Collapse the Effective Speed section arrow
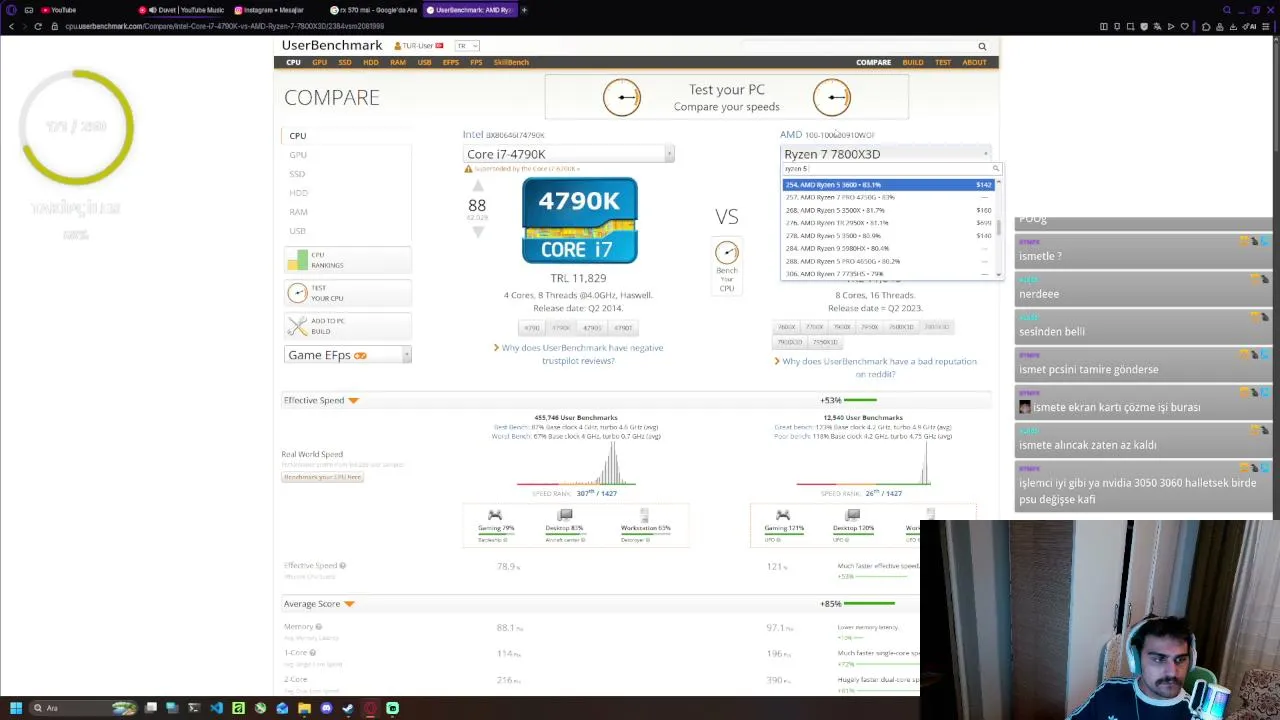This screenshot has width=1280, height=720. pos(353,401)
